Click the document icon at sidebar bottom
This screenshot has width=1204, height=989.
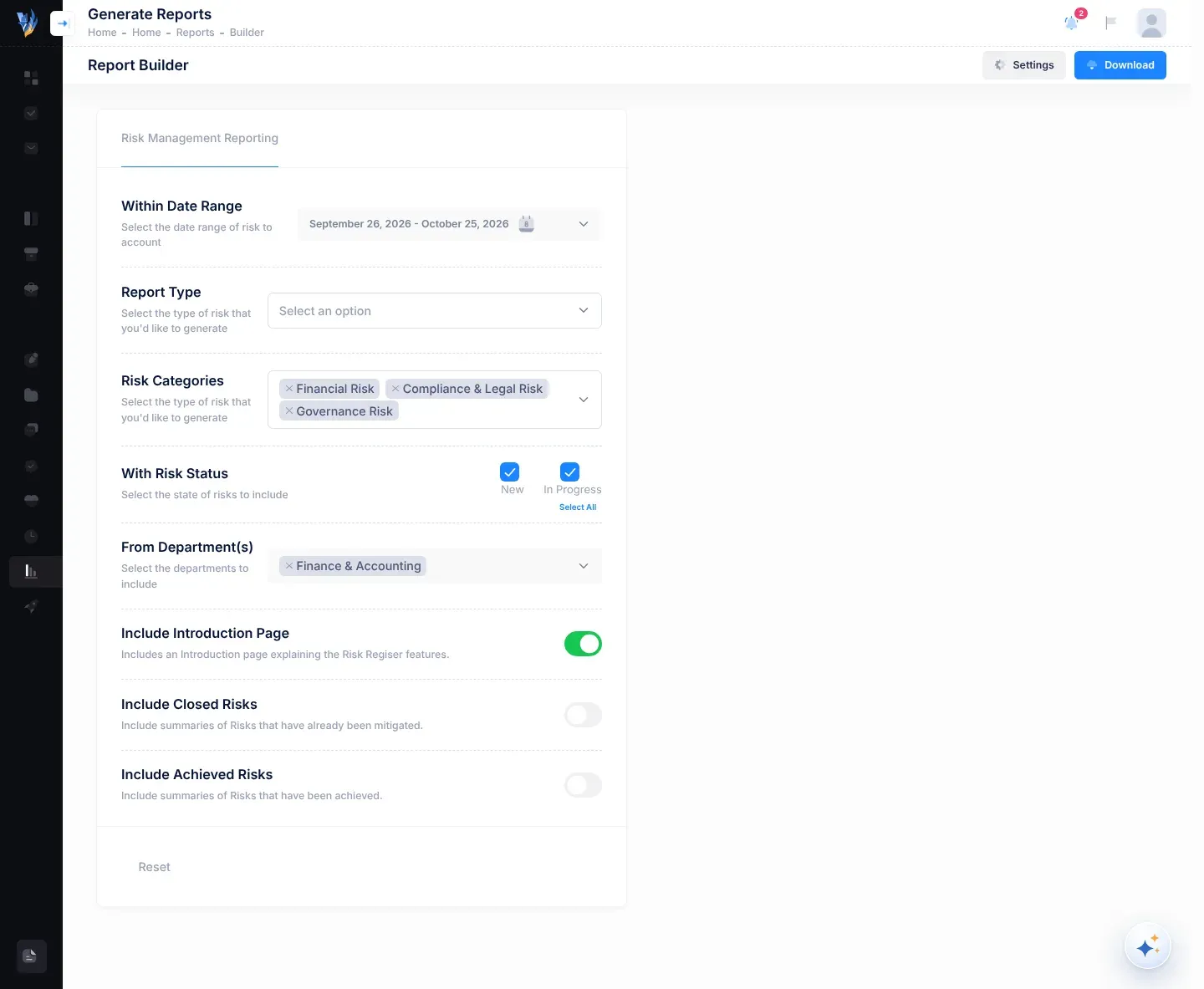click(x=31, y=956)
